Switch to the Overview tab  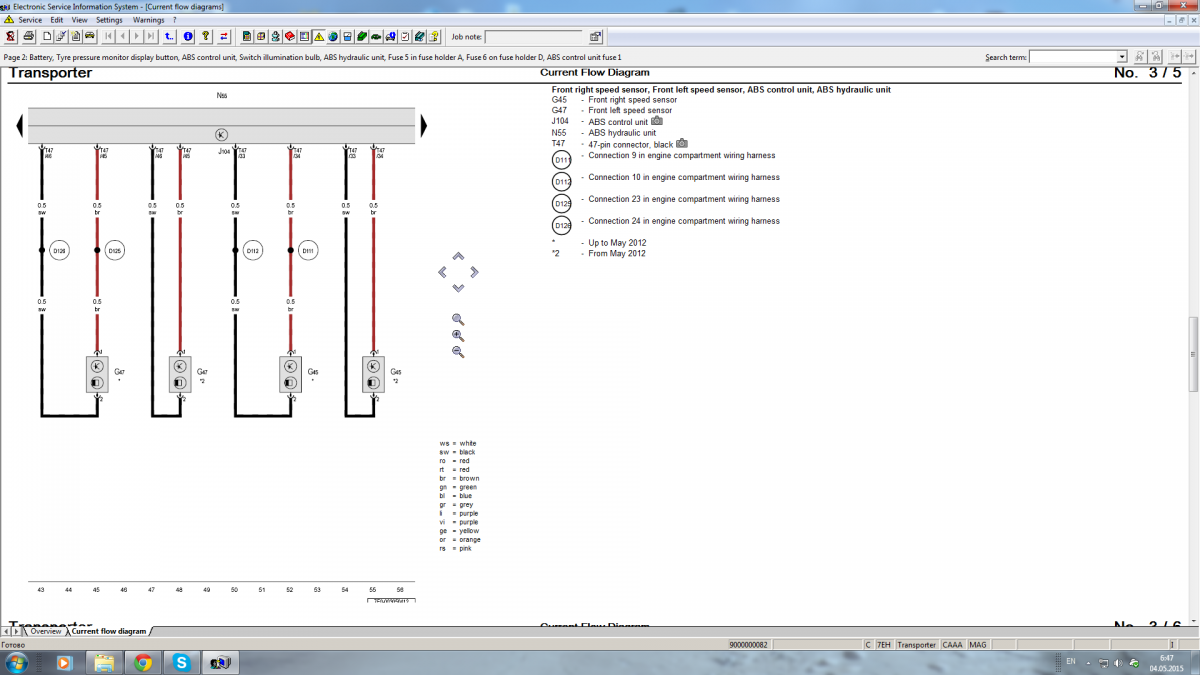point(45,631)
